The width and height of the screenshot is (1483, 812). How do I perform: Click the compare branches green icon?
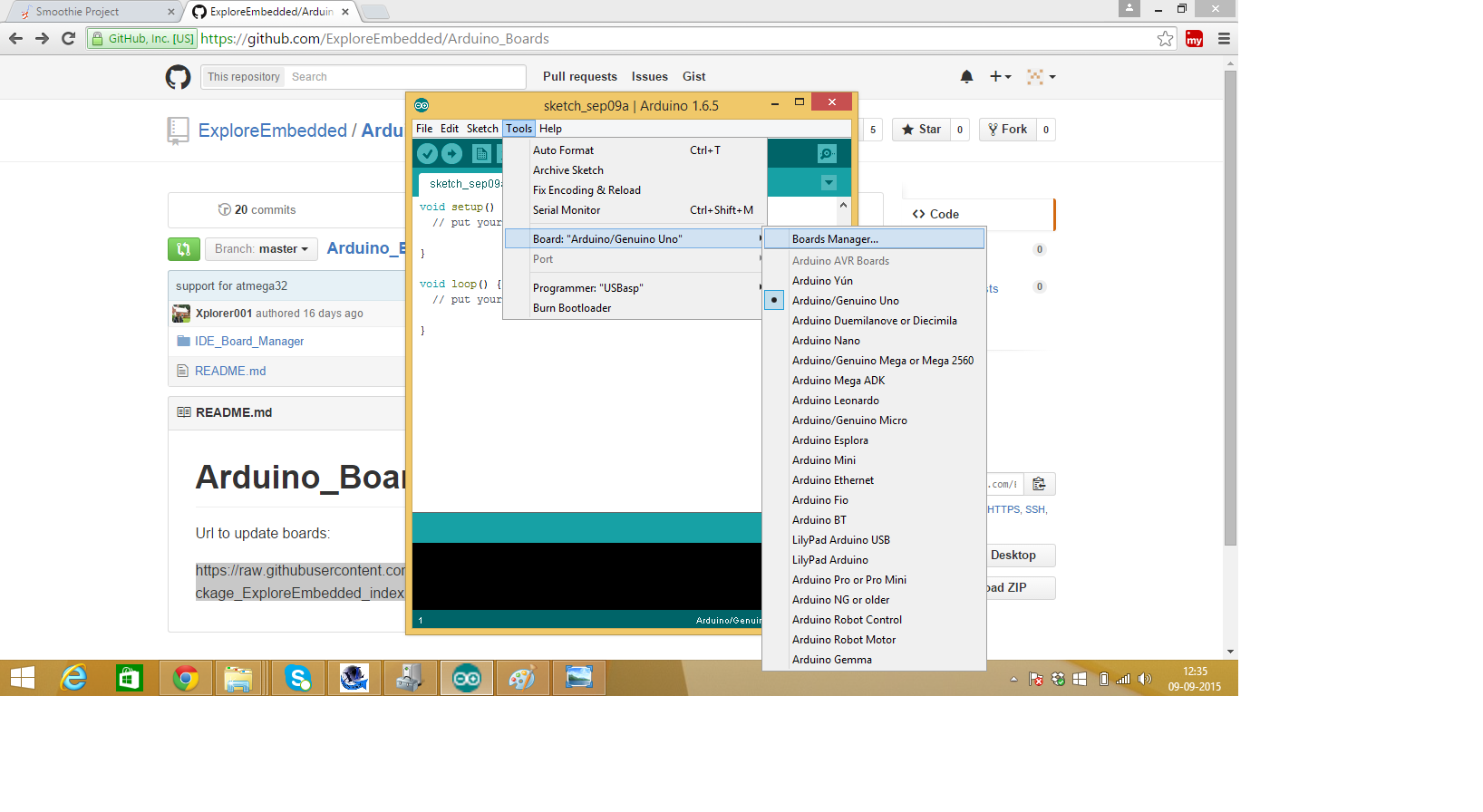pyautogui.click(x=184, y=249)
